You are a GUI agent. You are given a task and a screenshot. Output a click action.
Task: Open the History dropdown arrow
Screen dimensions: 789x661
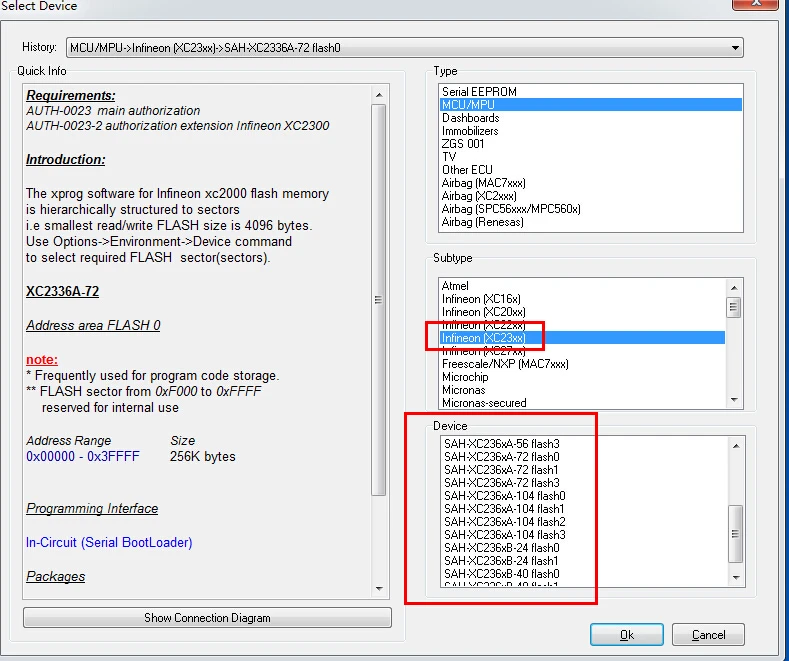(x=735, y=48)
